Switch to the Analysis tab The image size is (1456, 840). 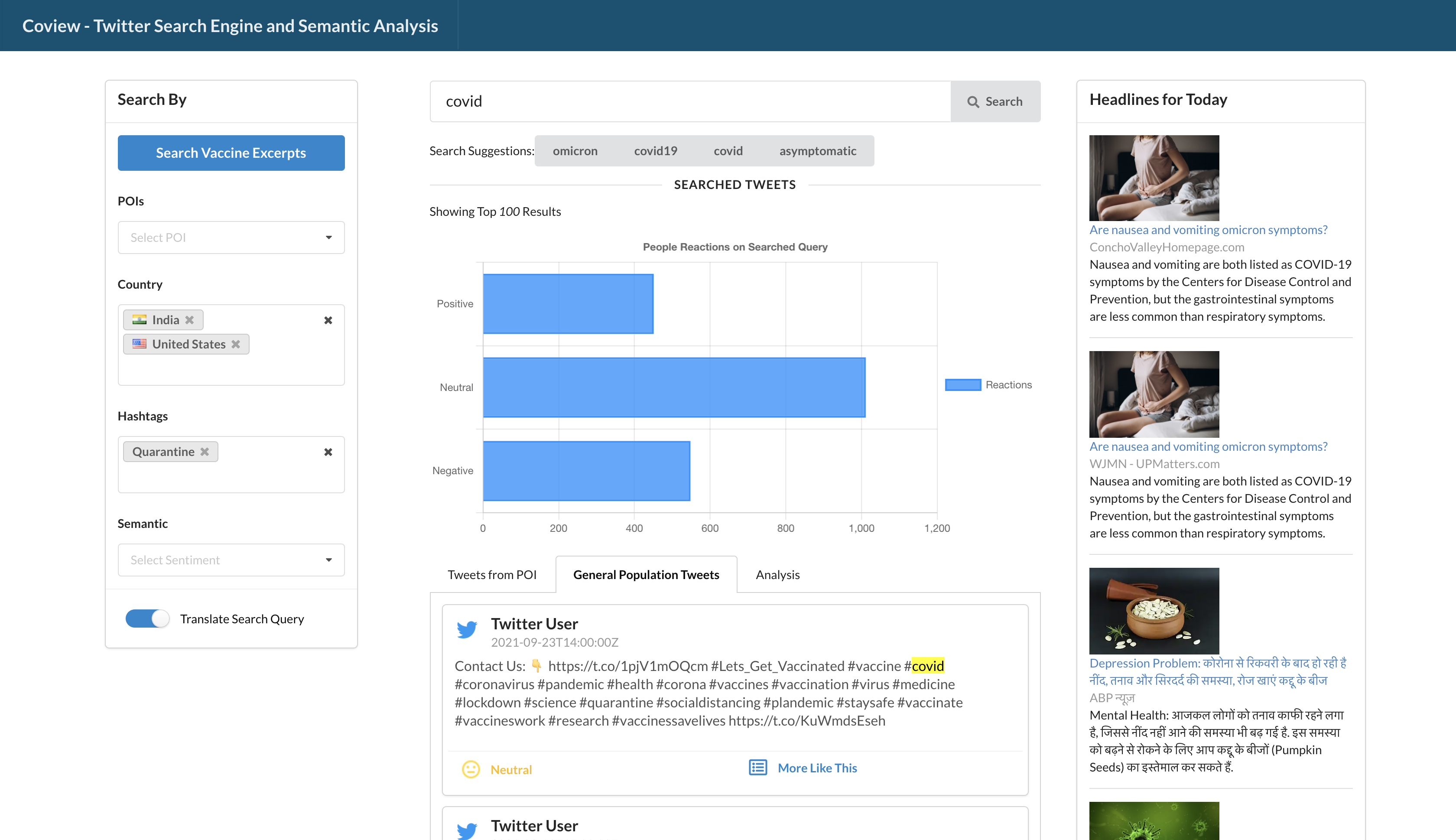tap(777, 575)
